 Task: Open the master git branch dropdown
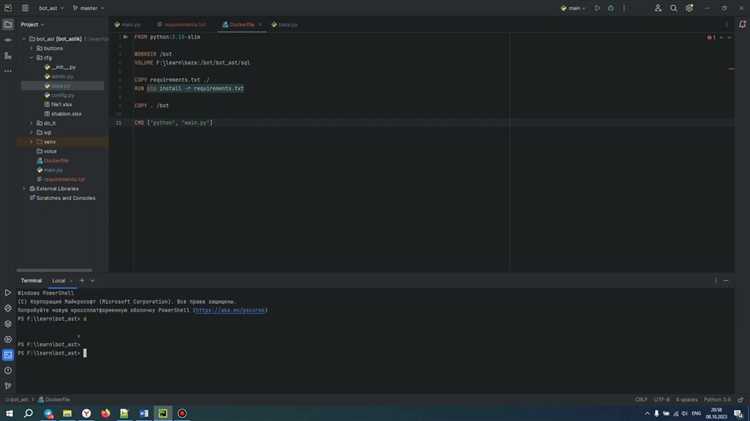[x=88, y=8]
